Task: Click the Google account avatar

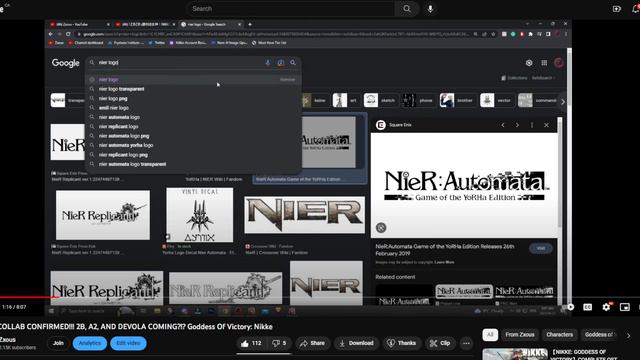Action: (x=559, y=63)
